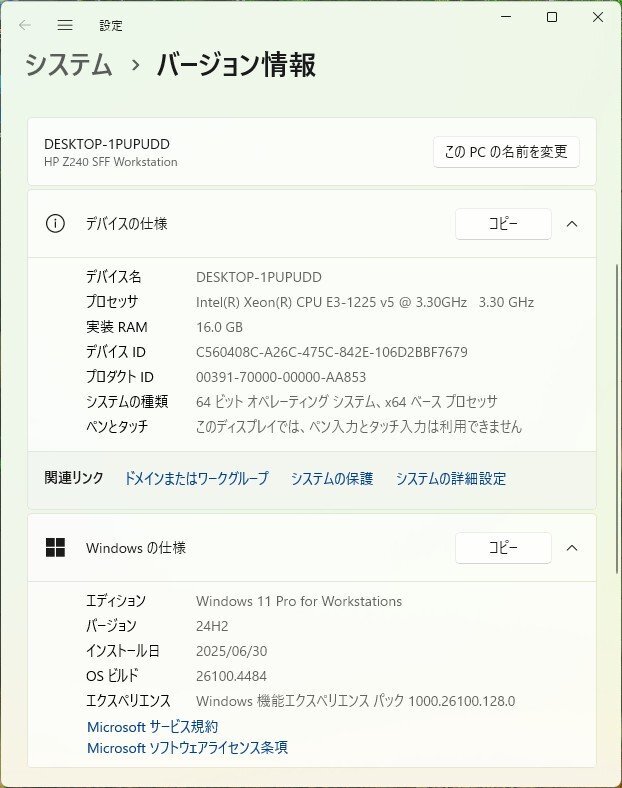The image size is (622, 788).
Task: Select the Xeon E3-1225 v5 processor text
Action: [x=365, y=302]
